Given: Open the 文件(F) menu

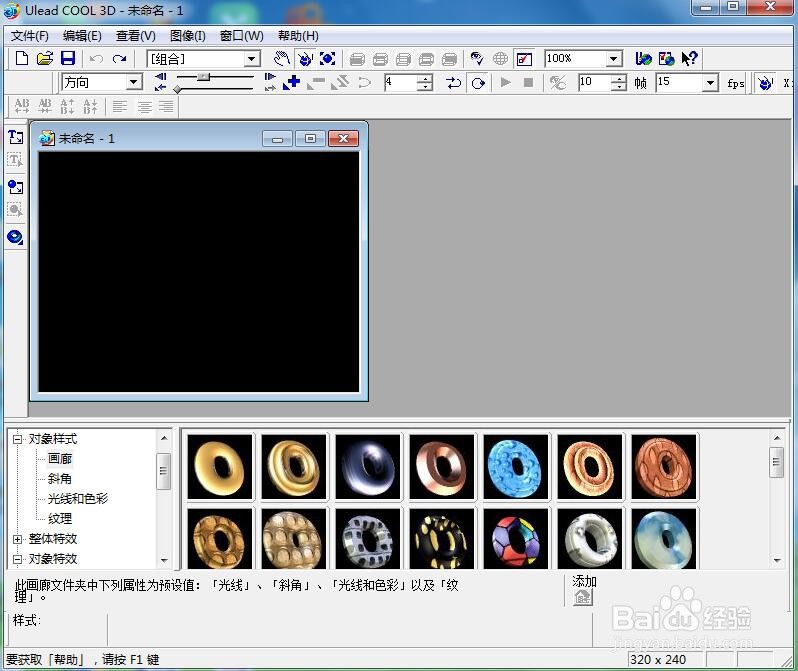Looking at the screenshot, I should click(30, 36).
